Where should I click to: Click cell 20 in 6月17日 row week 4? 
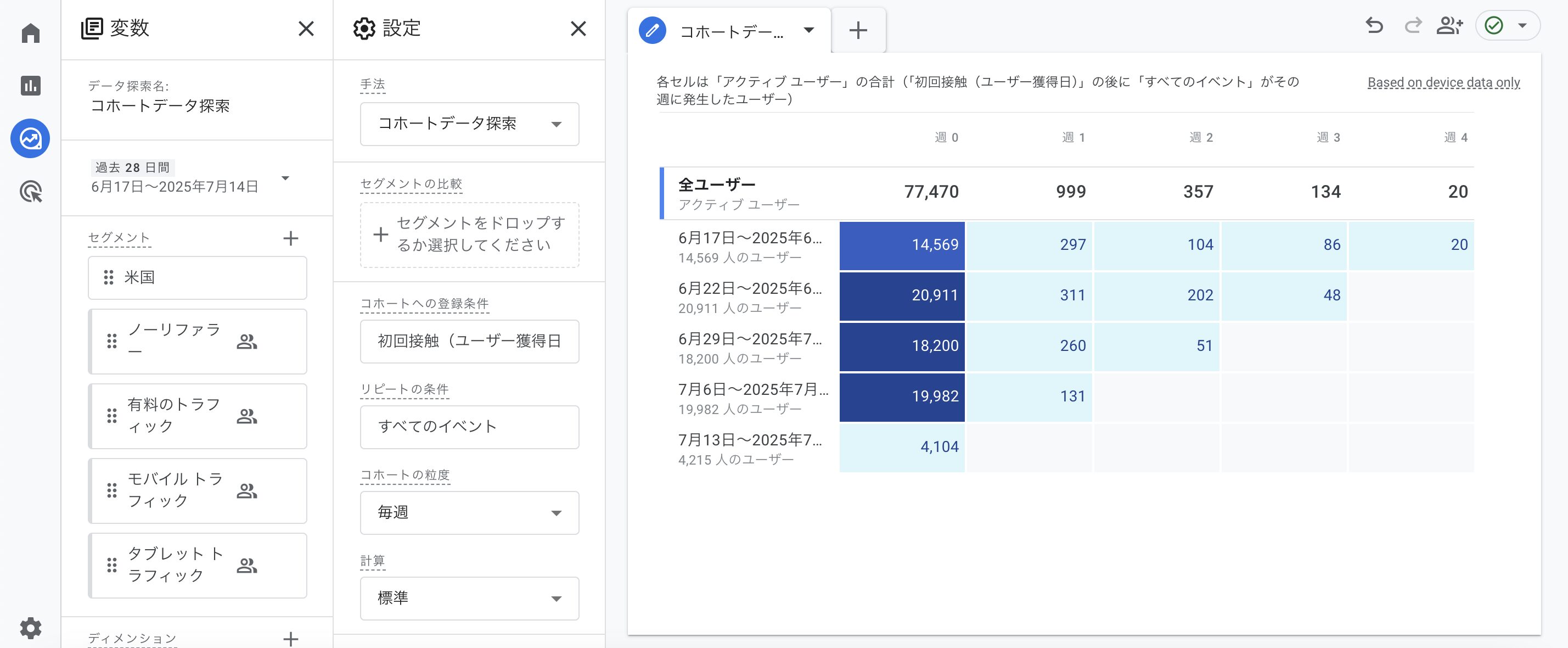(1411, 245)
